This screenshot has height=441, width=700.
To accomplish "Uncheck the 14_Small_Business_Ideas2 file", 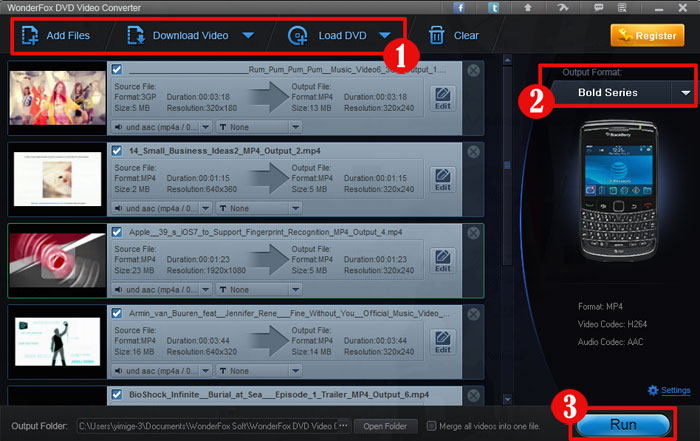I will (x=117, y=151).
